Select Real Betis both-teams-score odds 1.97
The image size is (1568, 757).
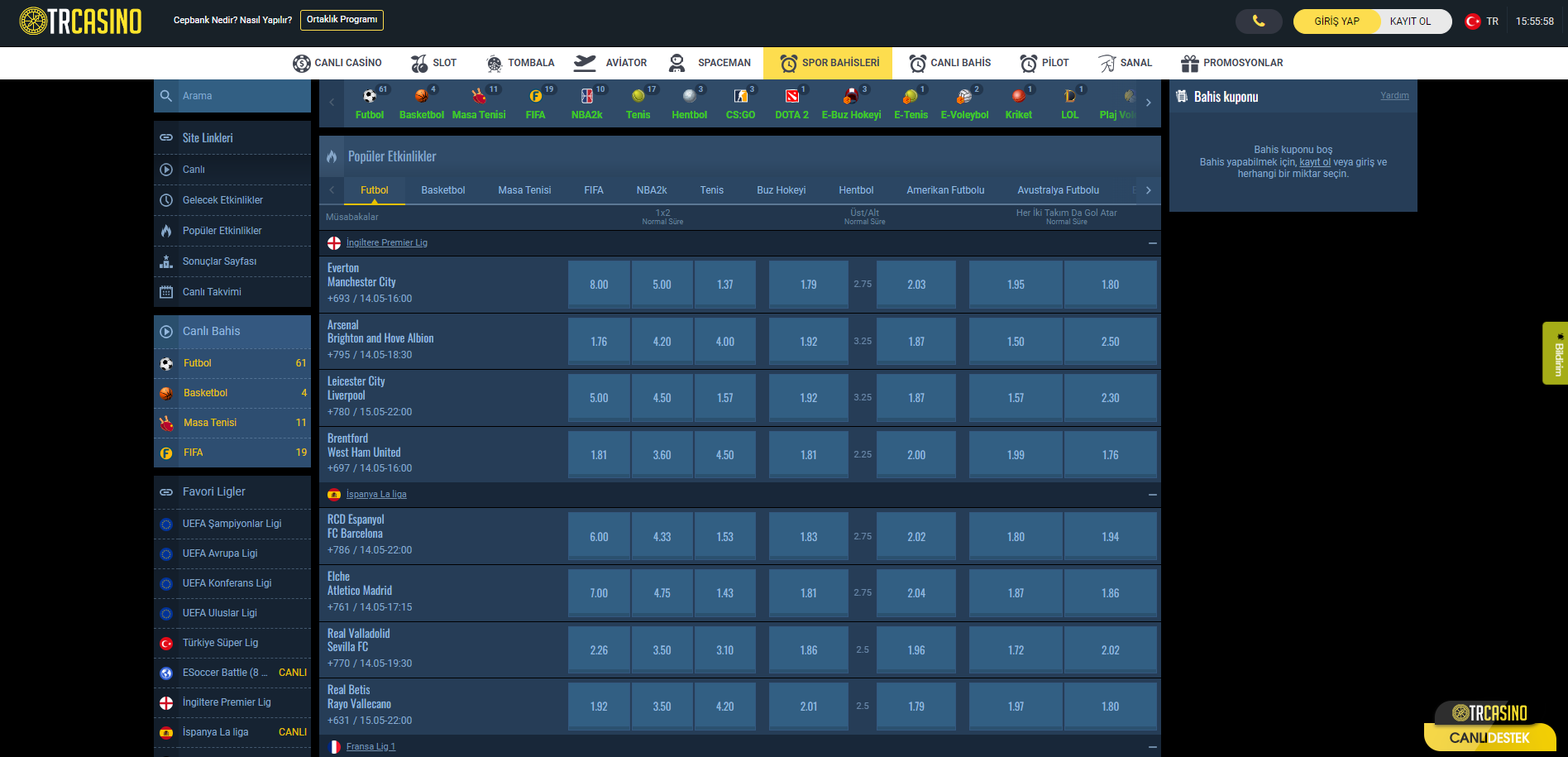tap(1016, 707)
